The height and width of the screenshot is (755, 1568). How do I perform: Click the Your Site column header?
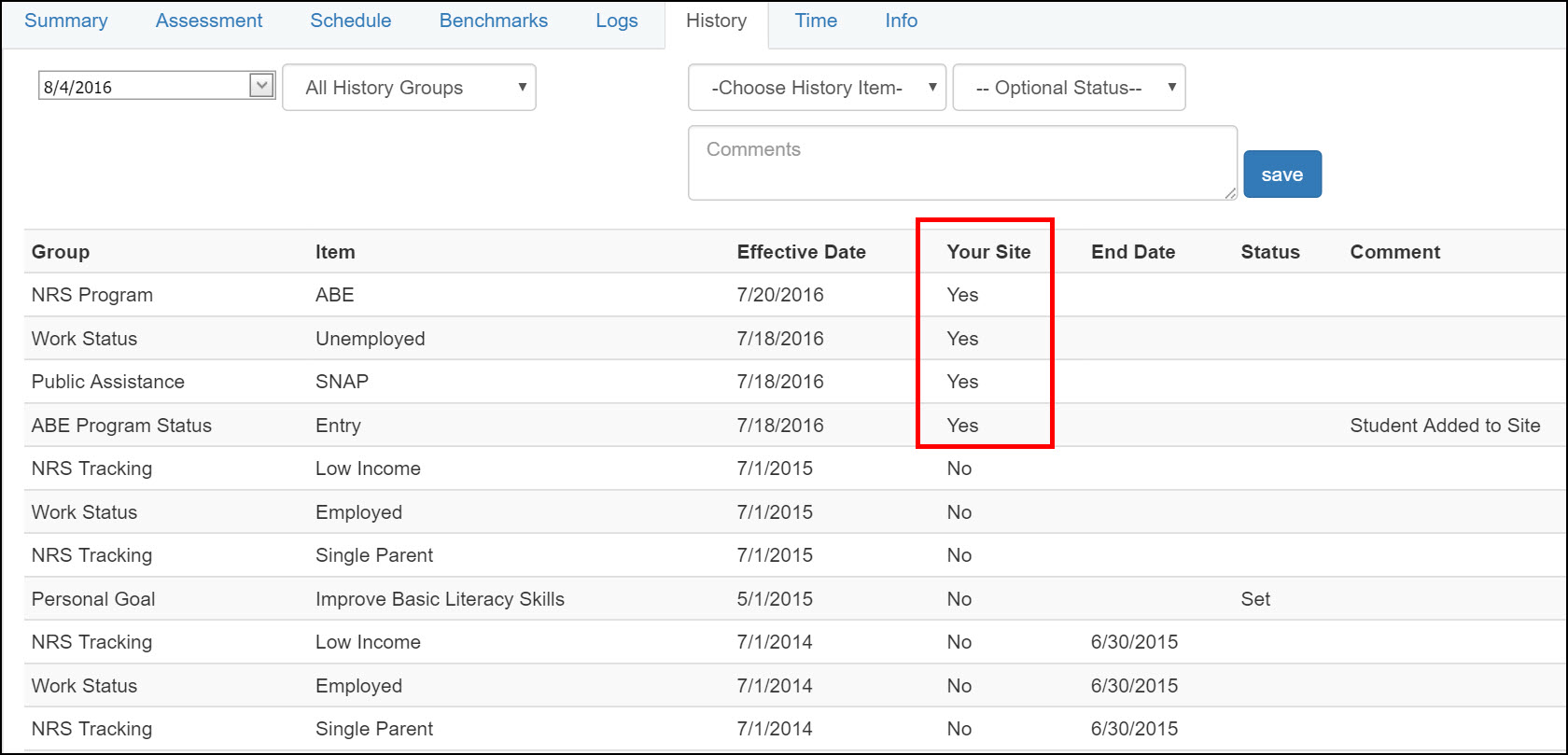[x=988, y=252]
